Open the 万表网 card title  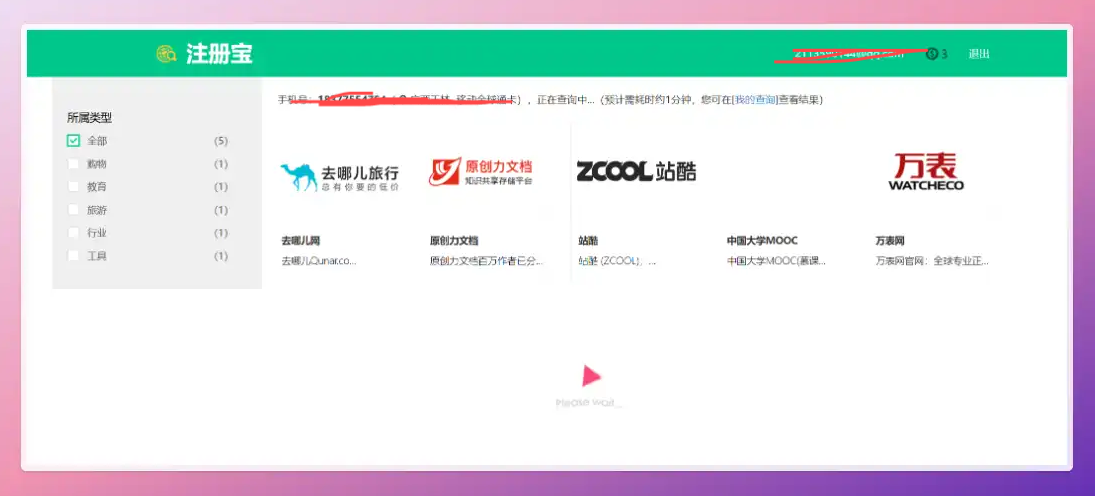[x=890, y=241]
